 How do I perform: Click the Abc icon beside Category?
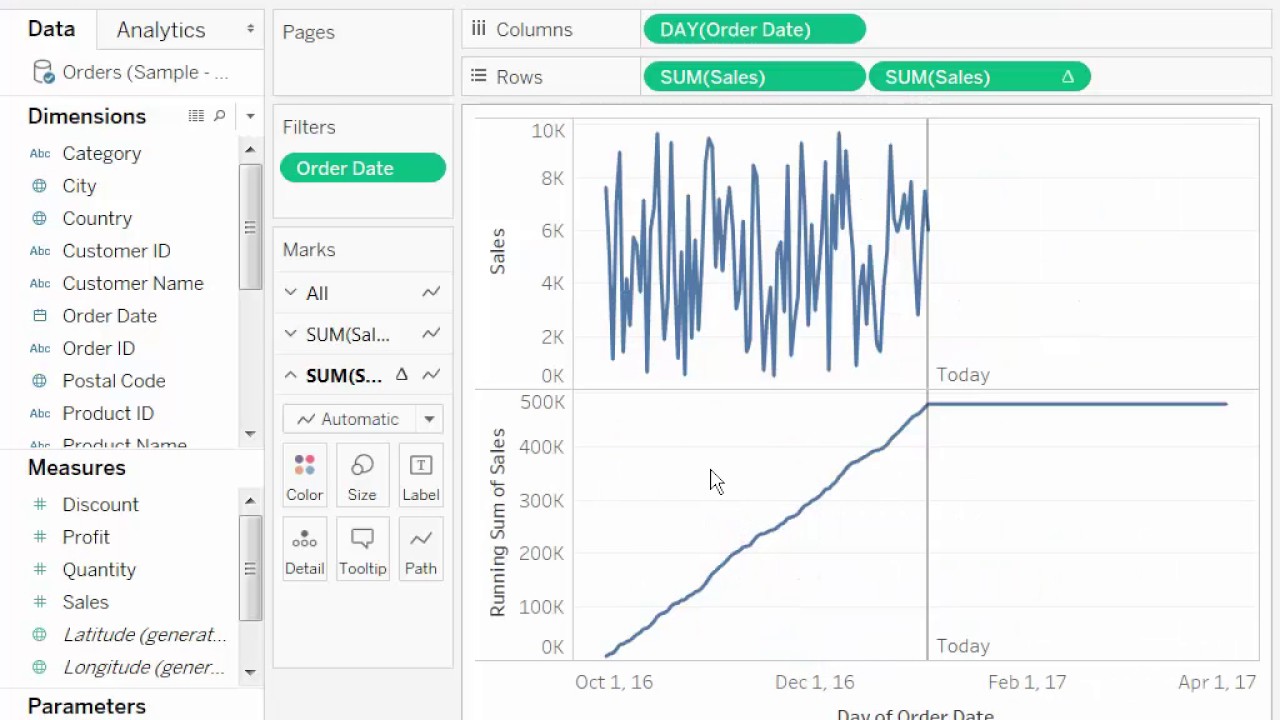click(x=40, y=153)
